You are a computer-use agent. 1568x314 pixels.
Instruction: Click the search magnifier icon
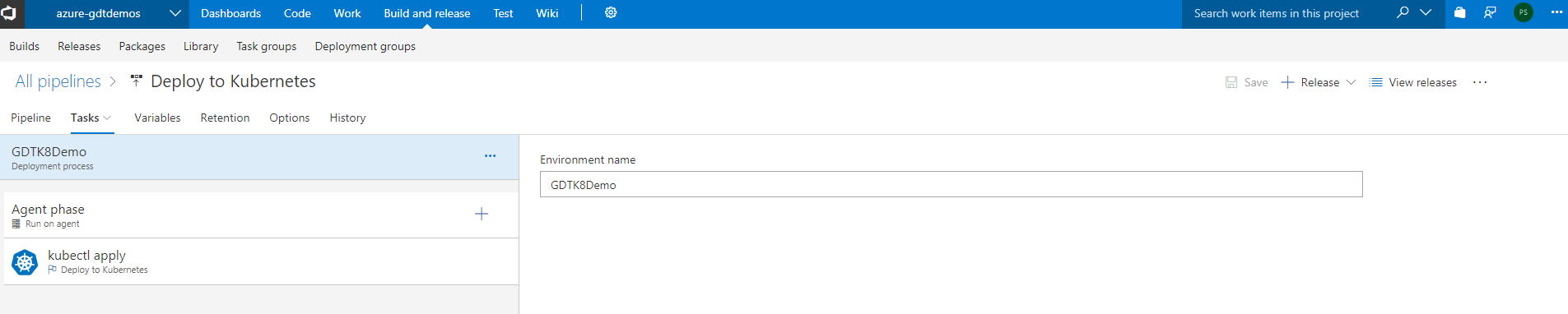pos(1403,13)
